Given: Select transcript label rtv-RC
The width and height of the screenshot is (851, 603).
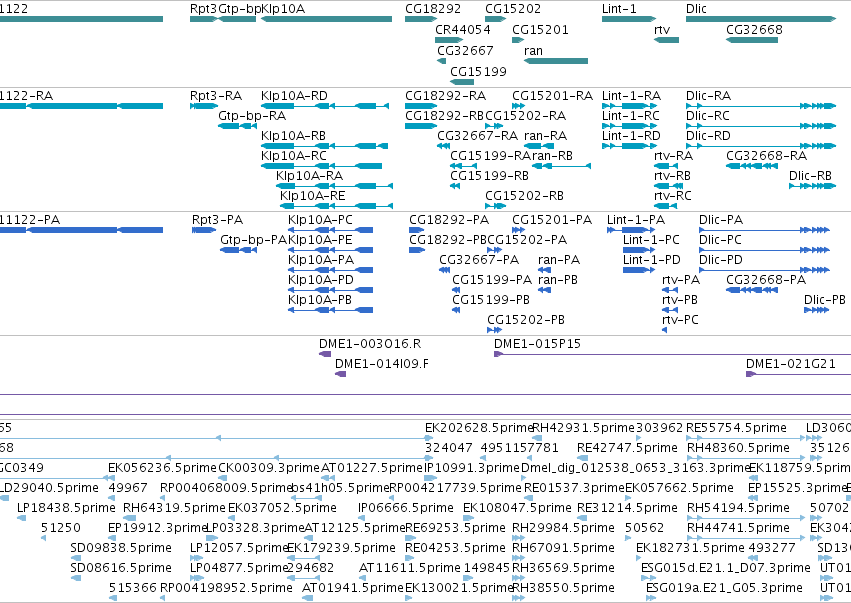Looking at the screenshot, I should click(x=673, y=196).
